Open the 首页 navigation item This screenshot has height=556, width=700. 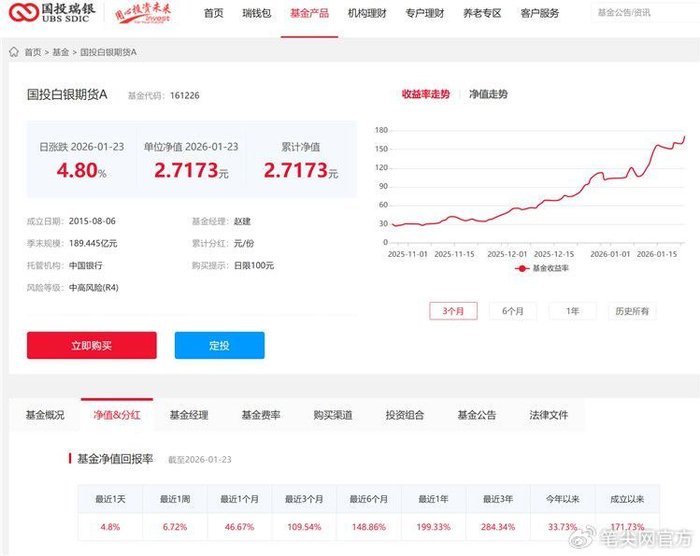point(213,13)
